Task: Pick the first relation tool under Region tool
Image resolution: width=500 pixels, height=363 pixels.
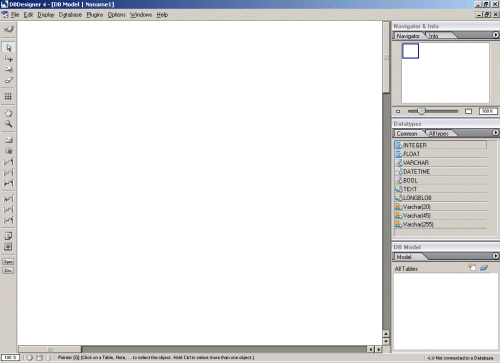Action: [x=8, y=162]
